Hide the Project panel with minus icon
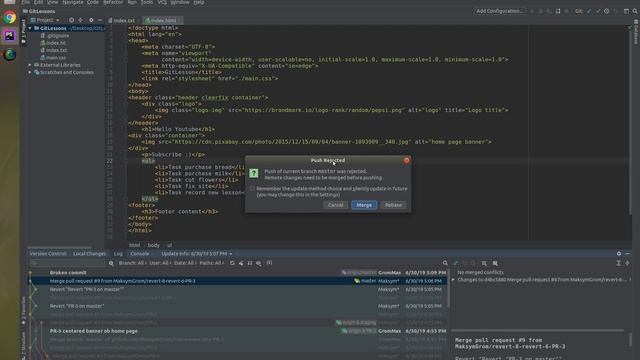The image size is (640, 360). [100, 20]
